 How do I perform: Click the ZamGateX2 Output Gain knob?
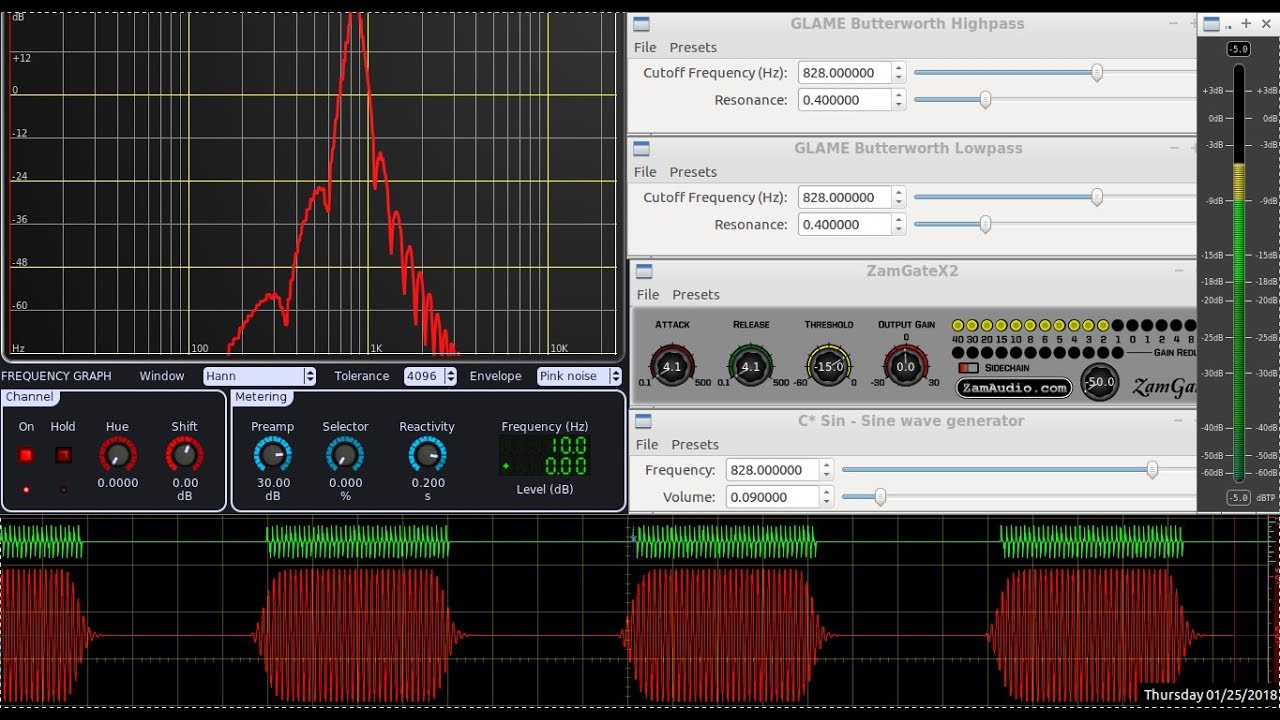pos(906,366)
